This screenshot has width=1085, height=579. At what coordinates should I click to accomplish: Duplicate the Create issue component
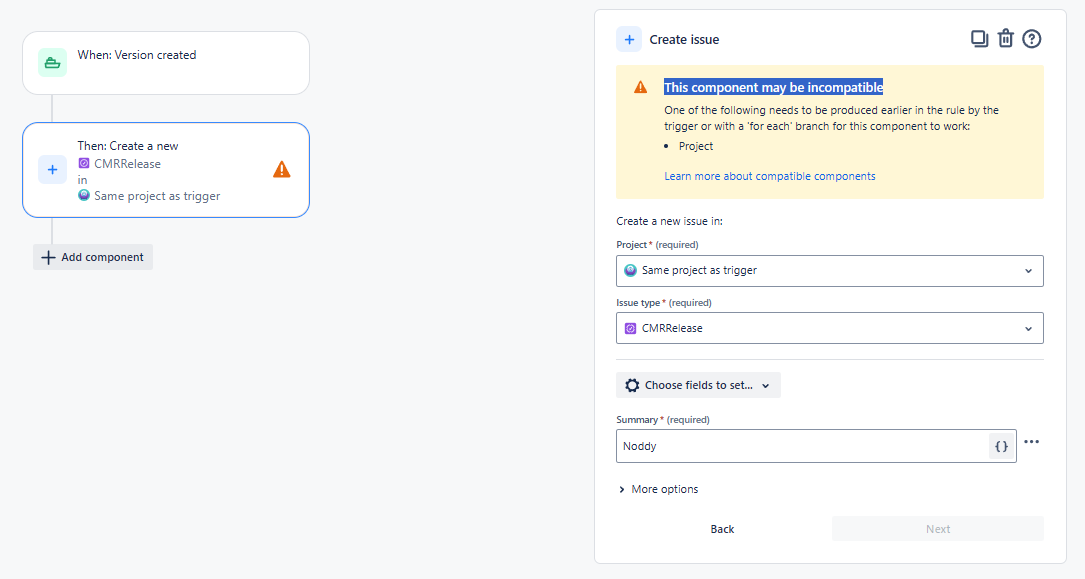tap(979, 37)
